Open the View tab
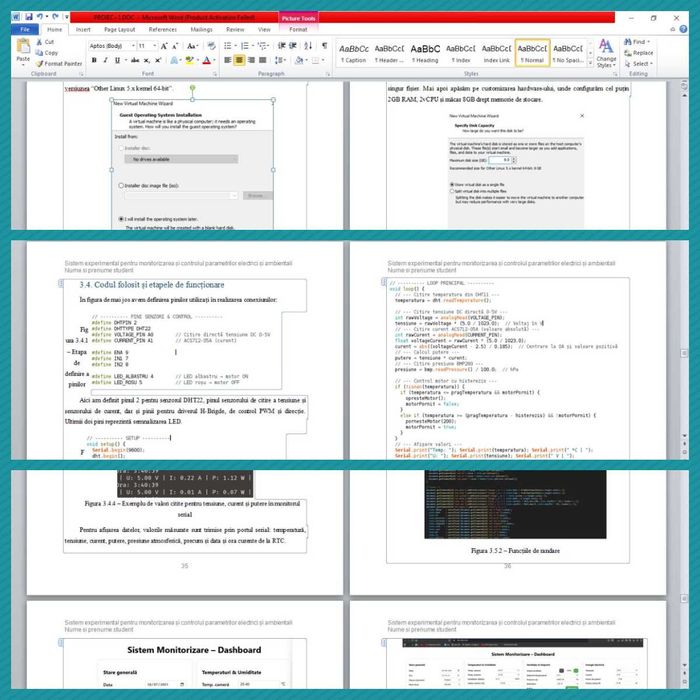This screenshot has width=700, height=700. coord(264,29)
